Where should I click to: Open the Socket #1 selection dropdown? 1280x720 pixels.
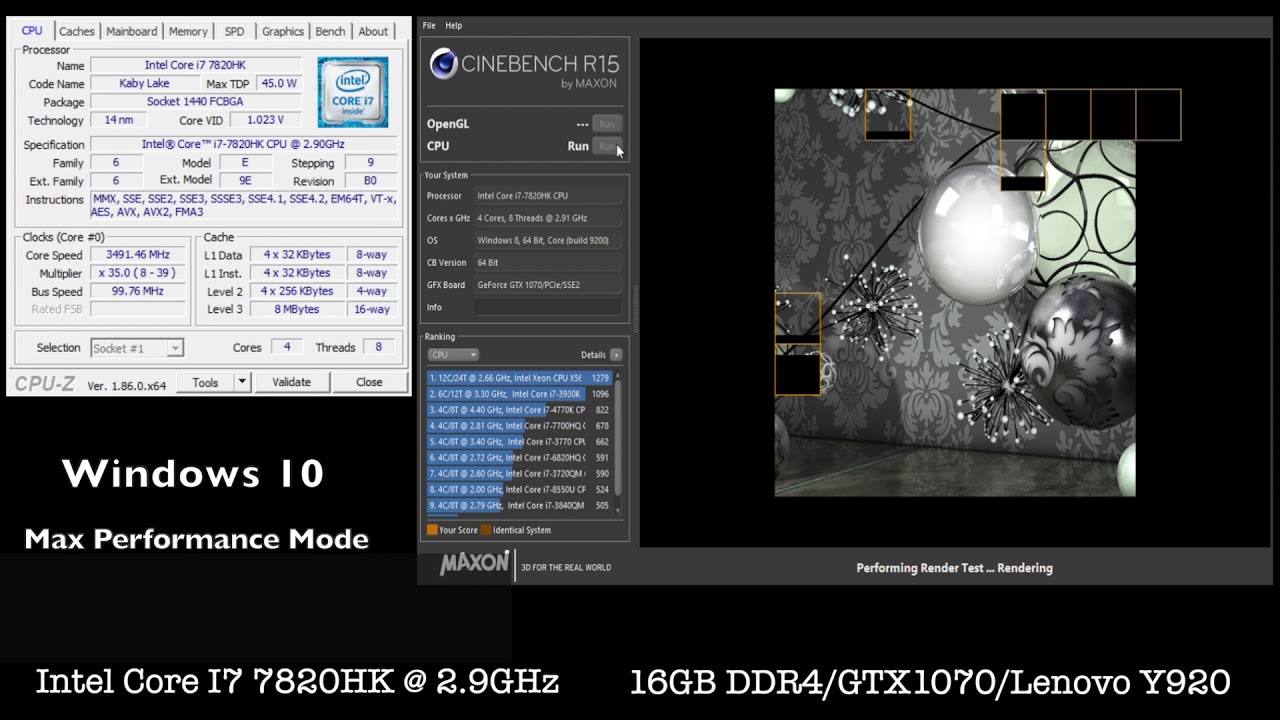(137, 348)
